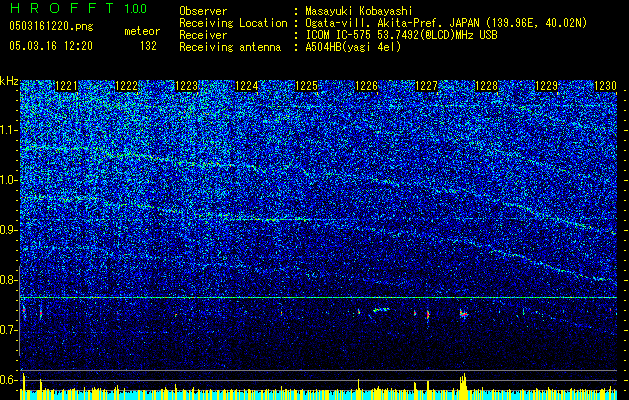Image resolution: width=629 pixels, height=400 pixels.
Task: Click the Receiving Location label
Action: coord(233,23)
